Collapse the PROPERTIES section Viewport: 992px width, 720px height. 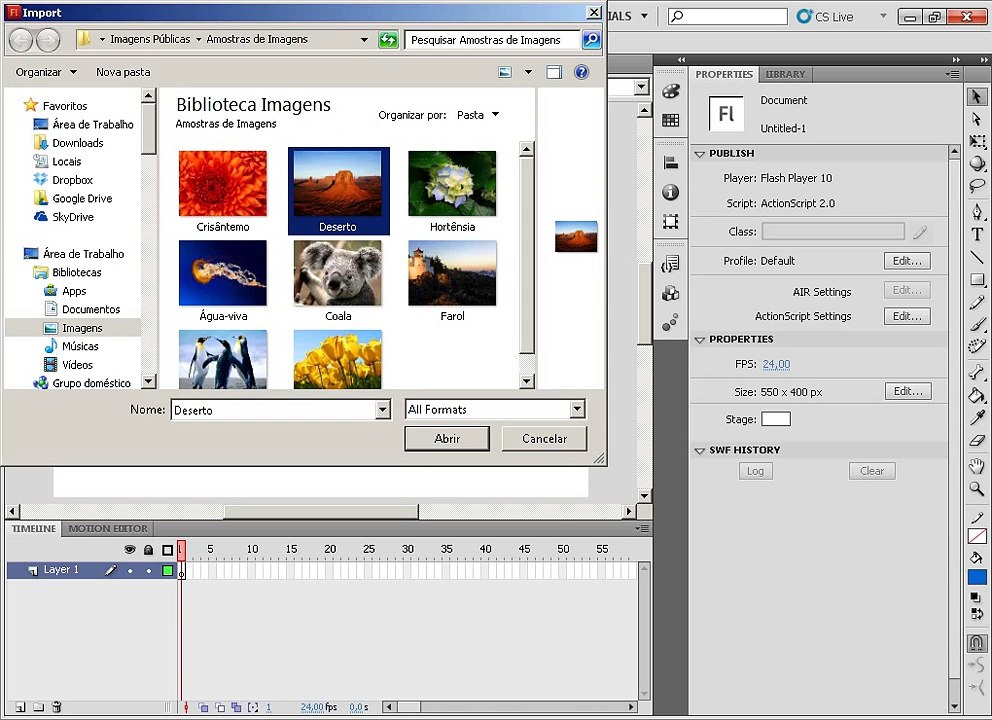click(700, 340)
